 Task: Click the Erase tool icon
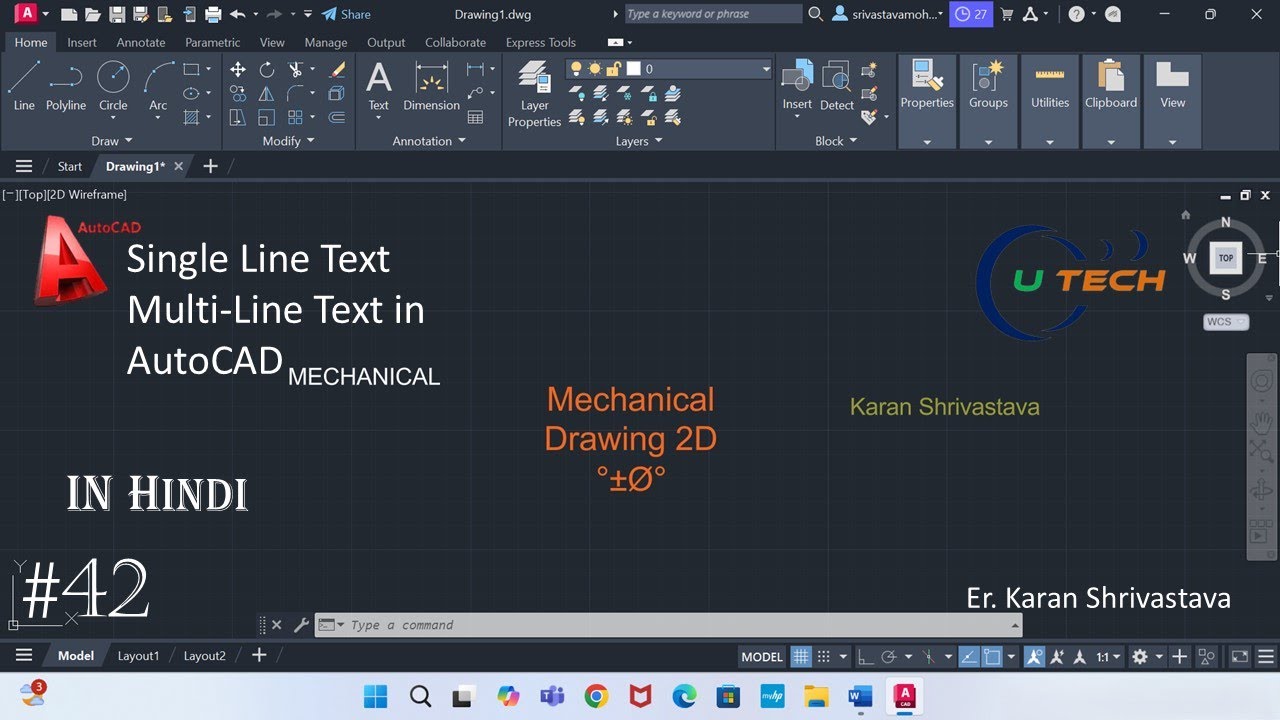[x=338, y=69]
